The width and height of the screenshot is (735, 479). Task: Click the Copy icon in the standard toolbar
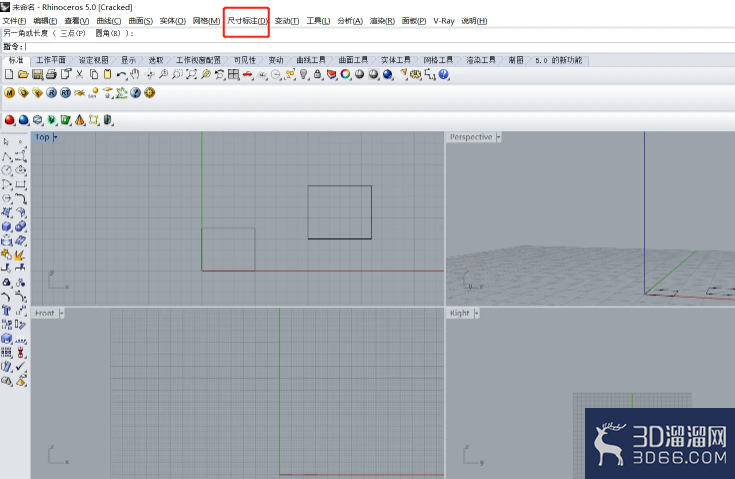click(94, 74)
